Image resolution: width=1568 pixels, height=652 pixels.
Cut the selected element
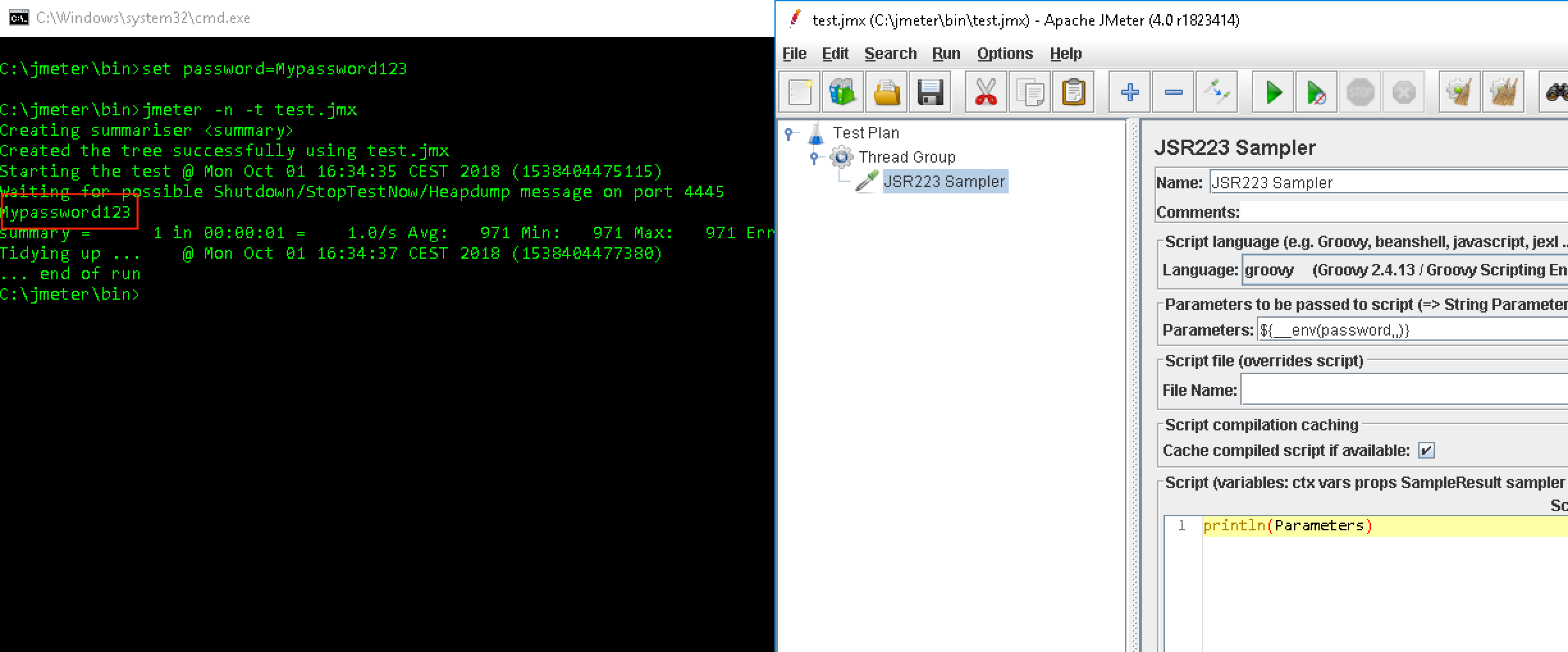[986, 92]
